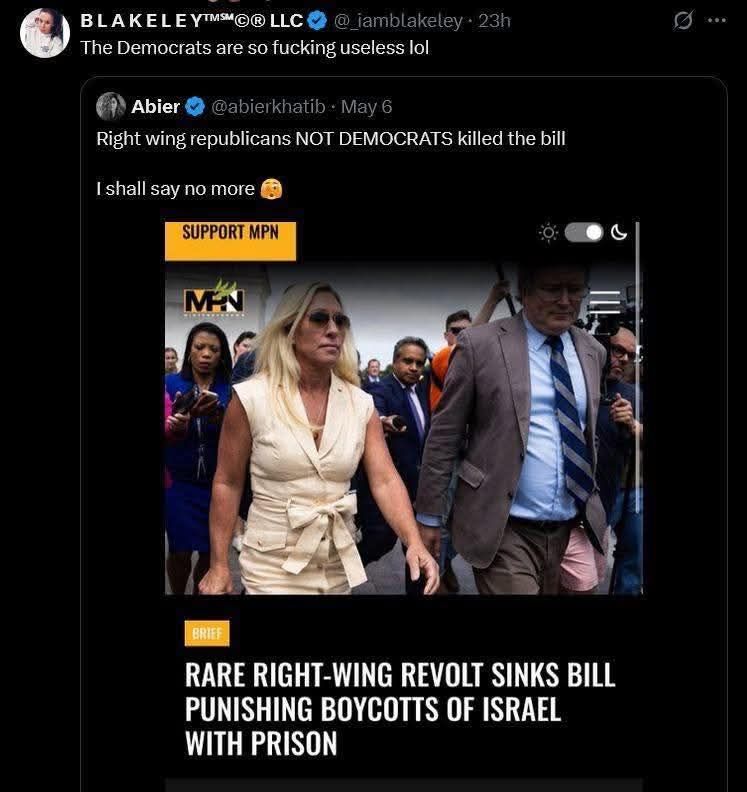
Task: Open the hamburger menu on MPN page
Action: (604, 302)
